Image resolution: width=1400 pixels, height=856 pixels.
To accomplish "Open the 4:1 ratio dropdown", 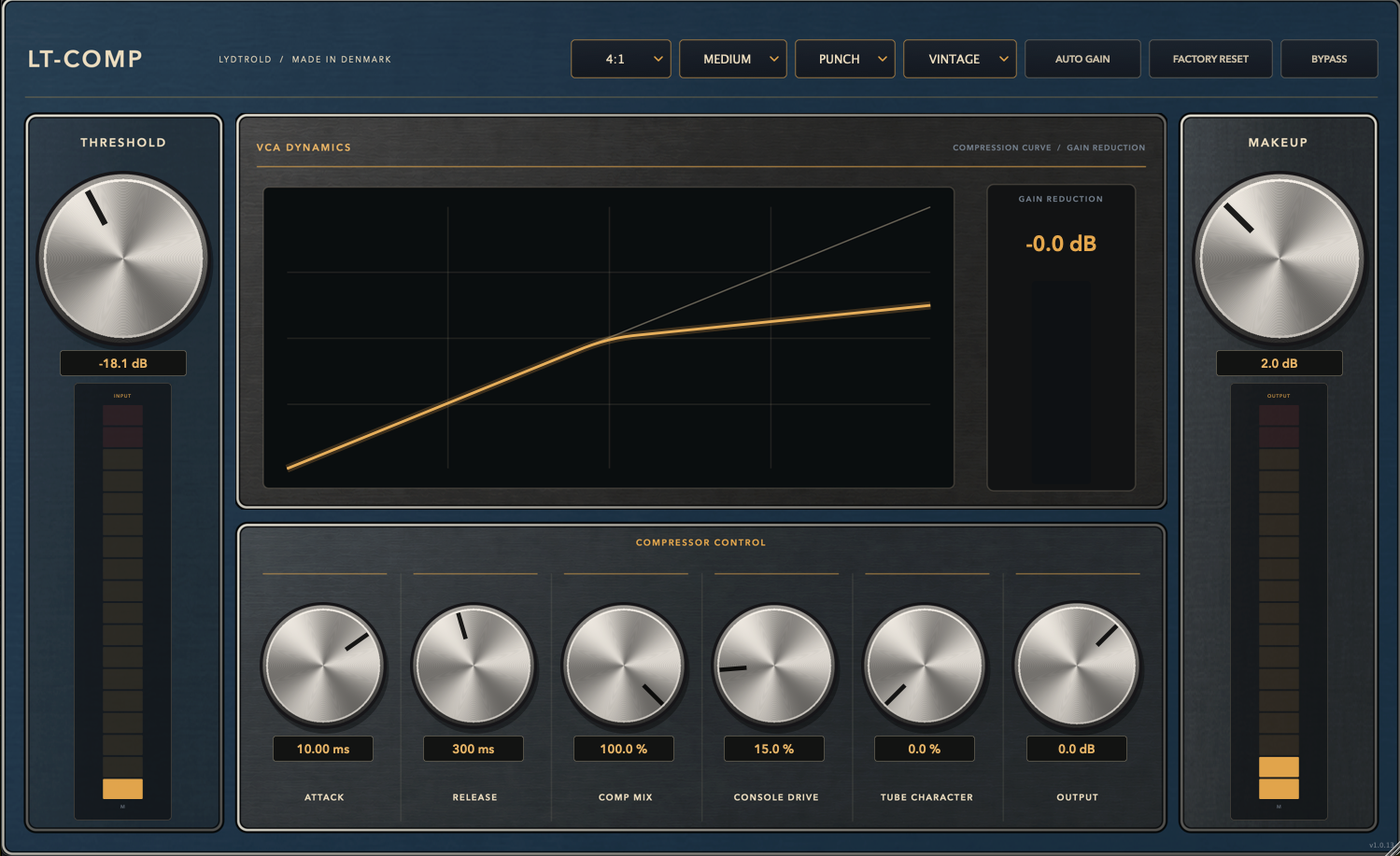I will 621,59.
